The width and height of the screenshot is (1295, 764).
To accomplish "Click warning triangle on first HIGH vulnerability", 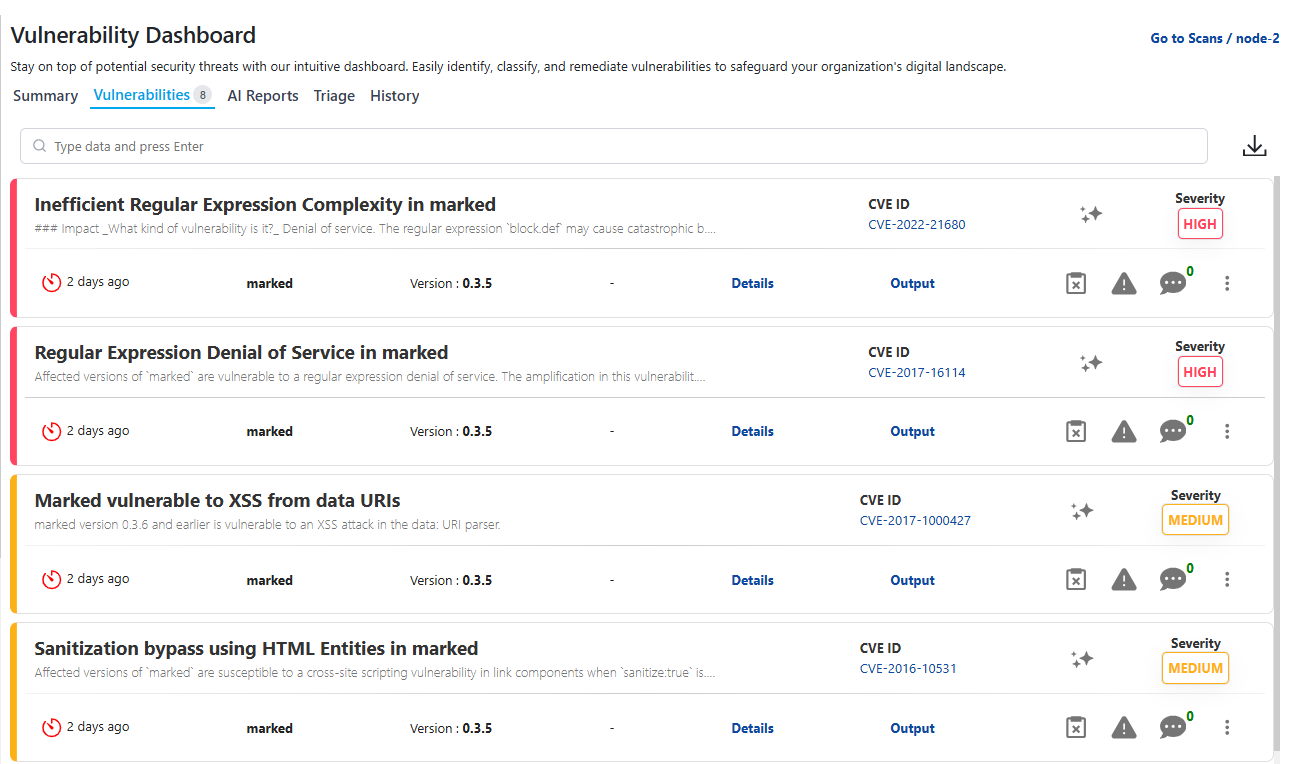I will tap(1123, 283).
